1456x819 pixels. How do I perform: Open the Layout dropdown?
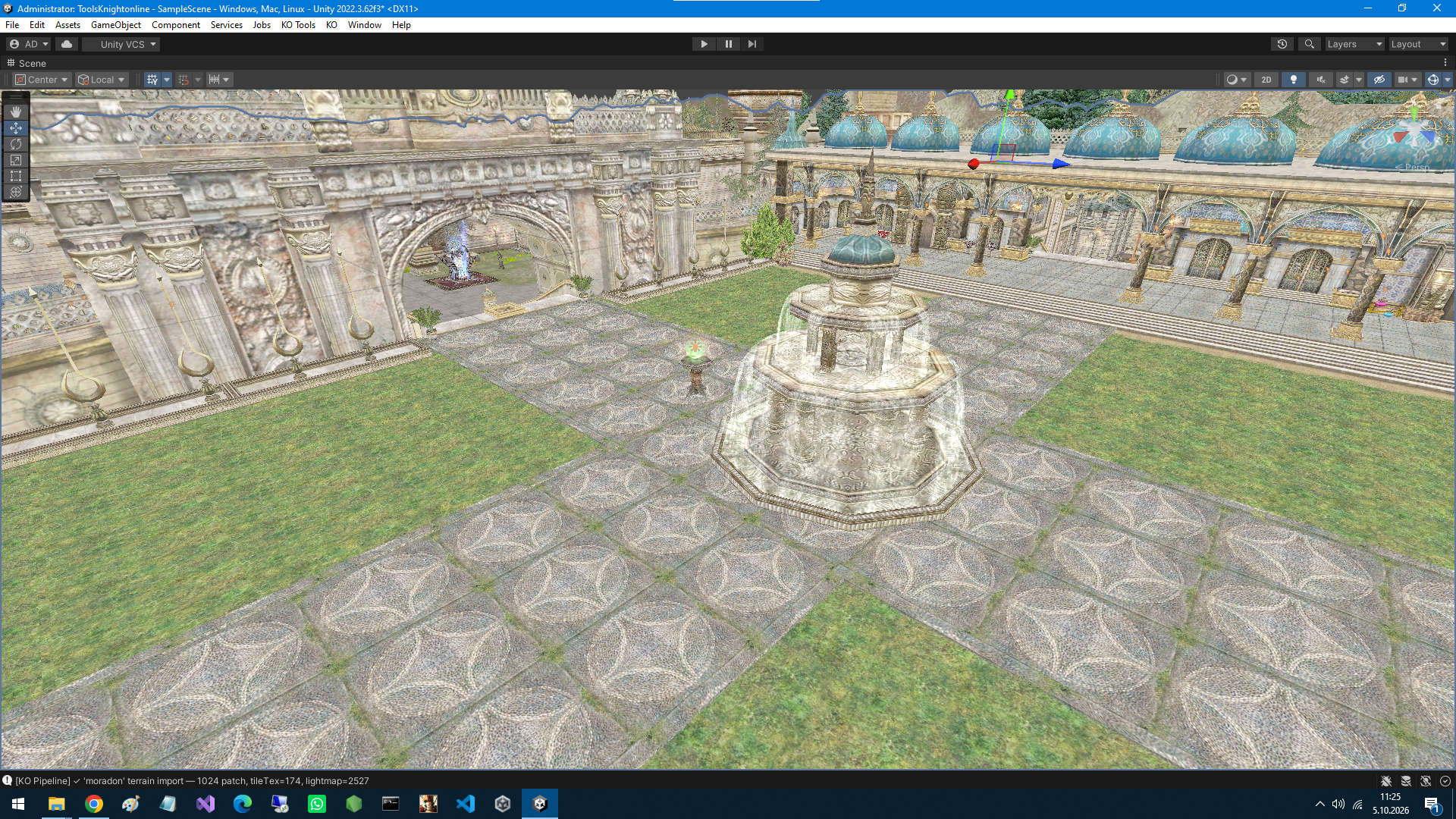tap(1418, 44)
